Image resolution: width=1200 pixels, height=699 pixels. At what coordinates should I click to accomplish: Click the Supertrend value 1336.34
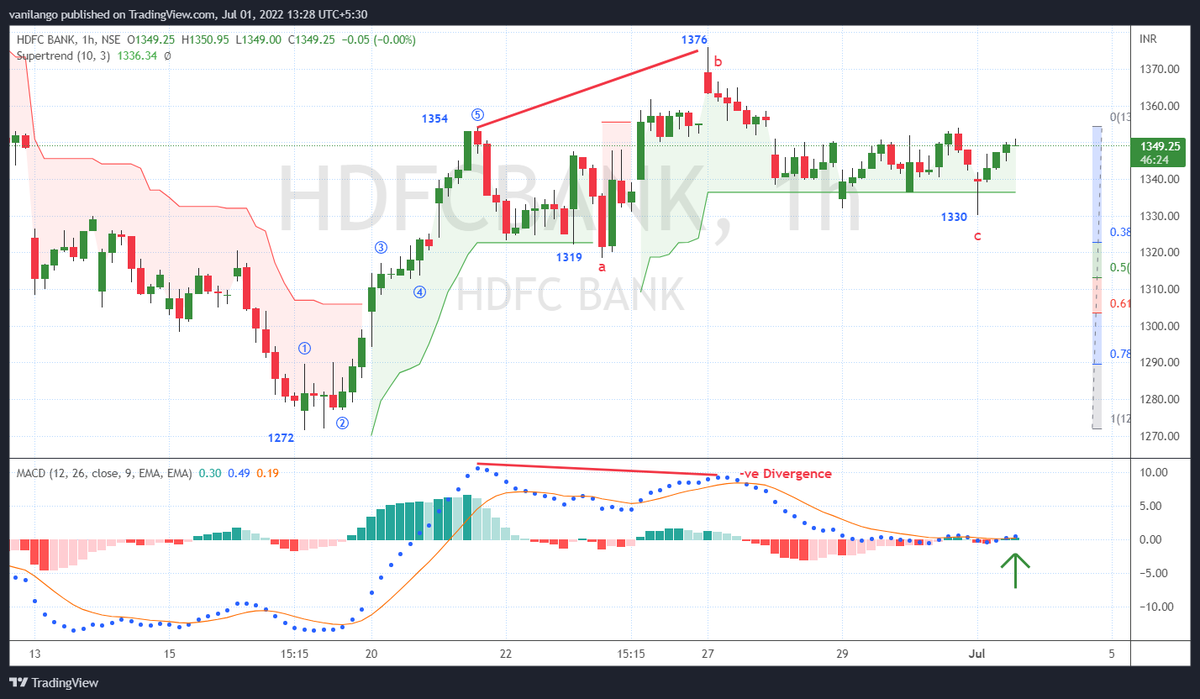click(137, 56)
